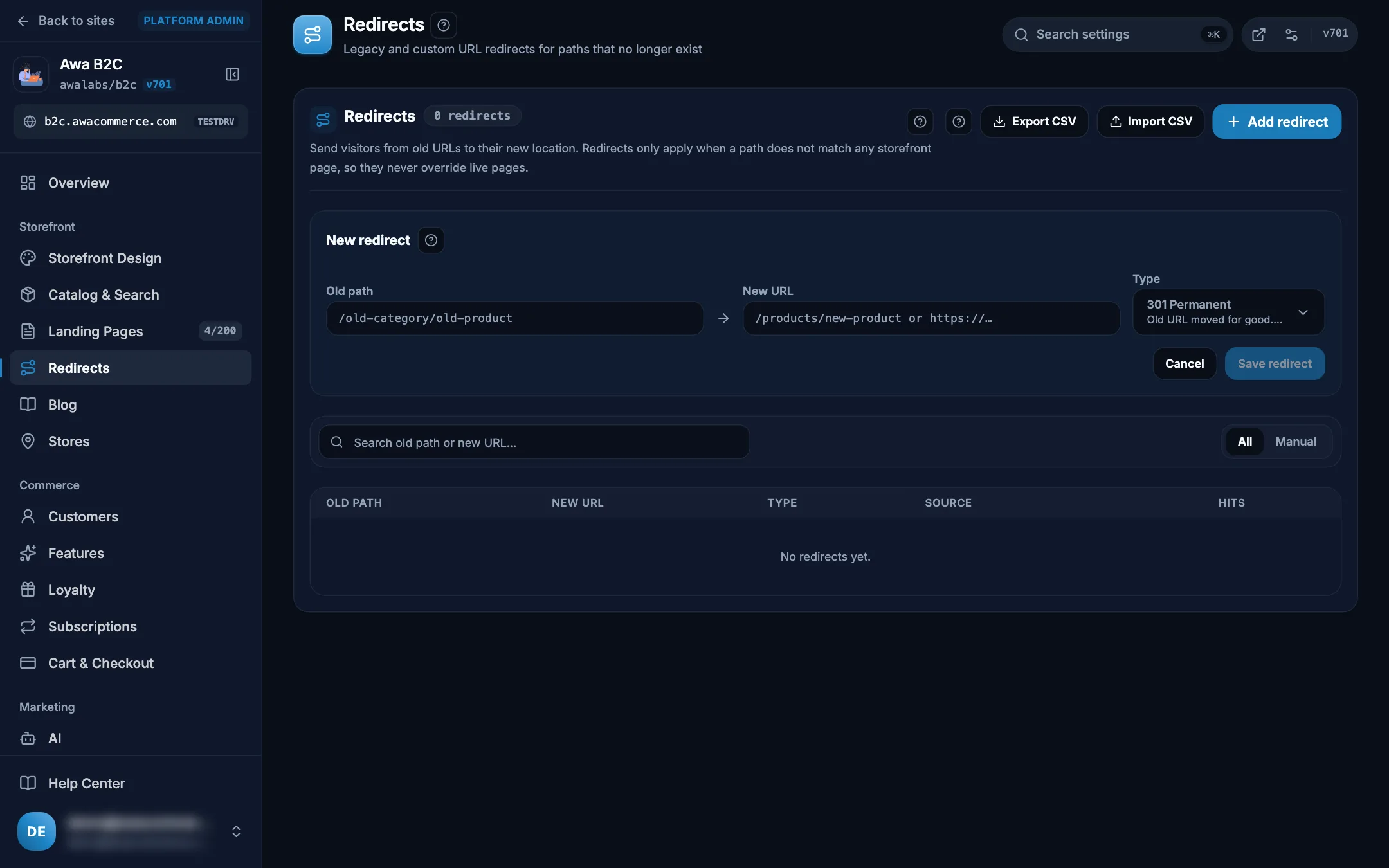Click the b2c.awacommerce.com domain globe

[30, 122]
